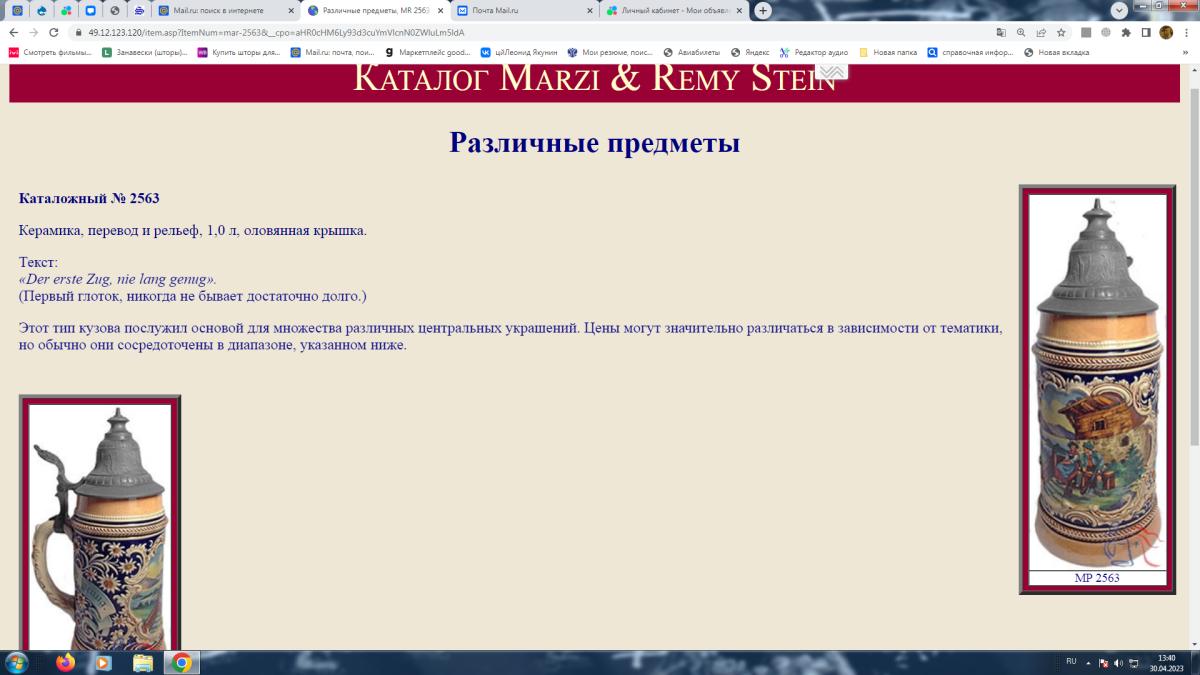Open the network tray icon
Viewport: 1200px width, 675px height.
tap(1133, 663)
